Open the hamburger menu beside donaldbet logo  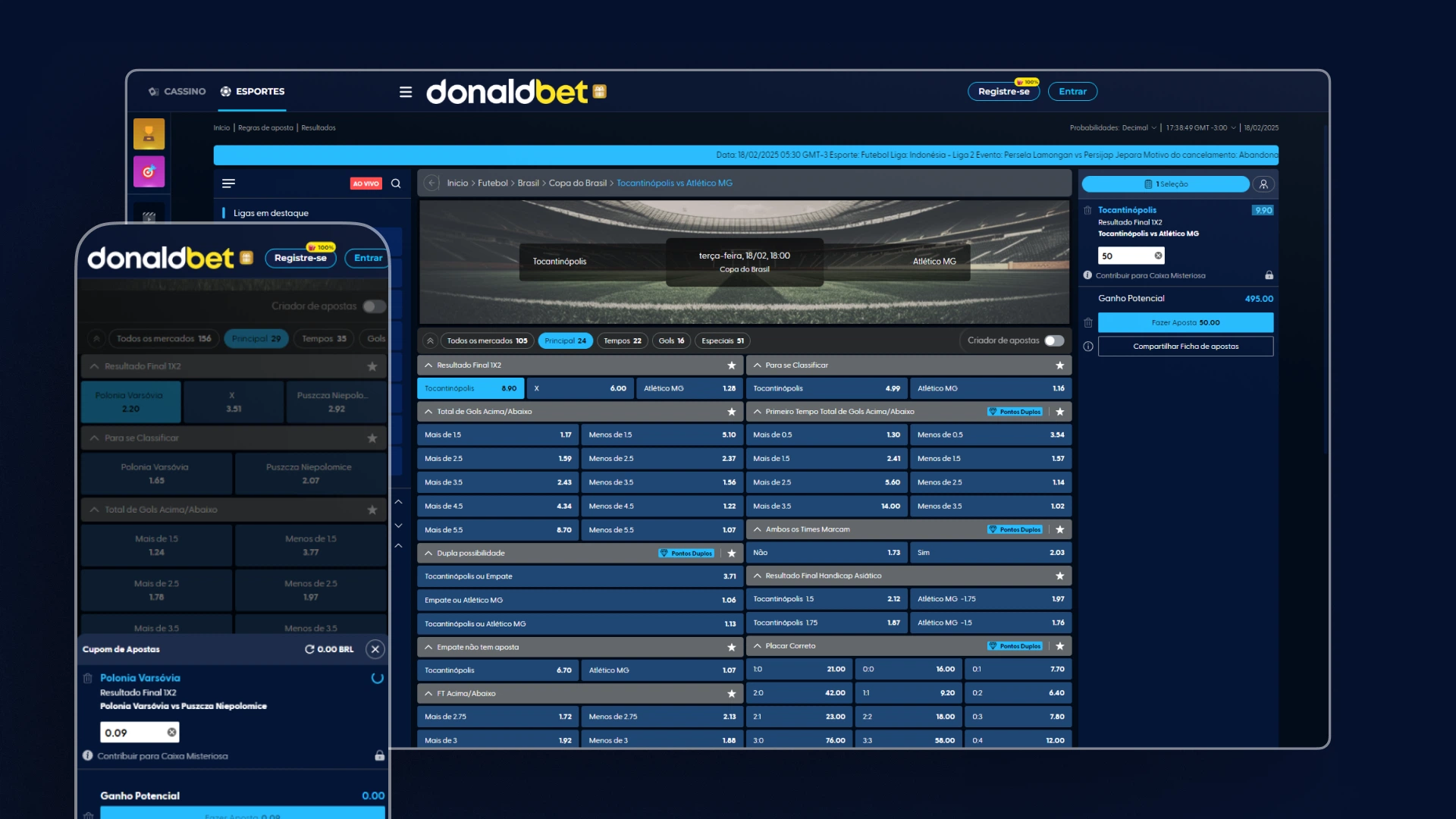click(x=406, y=92)
